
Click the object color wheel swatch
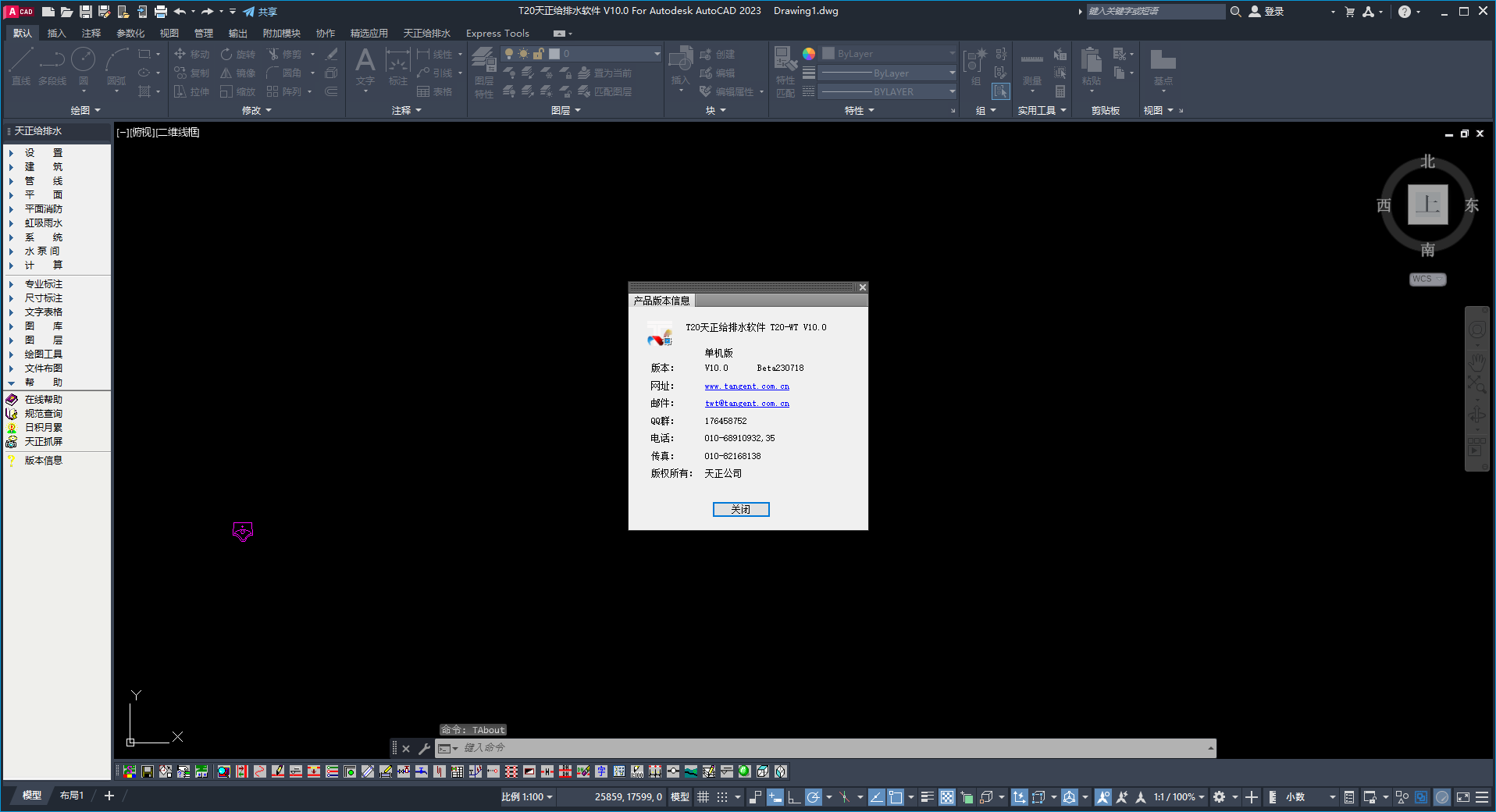pyautogui.click(x=809, y=54)
